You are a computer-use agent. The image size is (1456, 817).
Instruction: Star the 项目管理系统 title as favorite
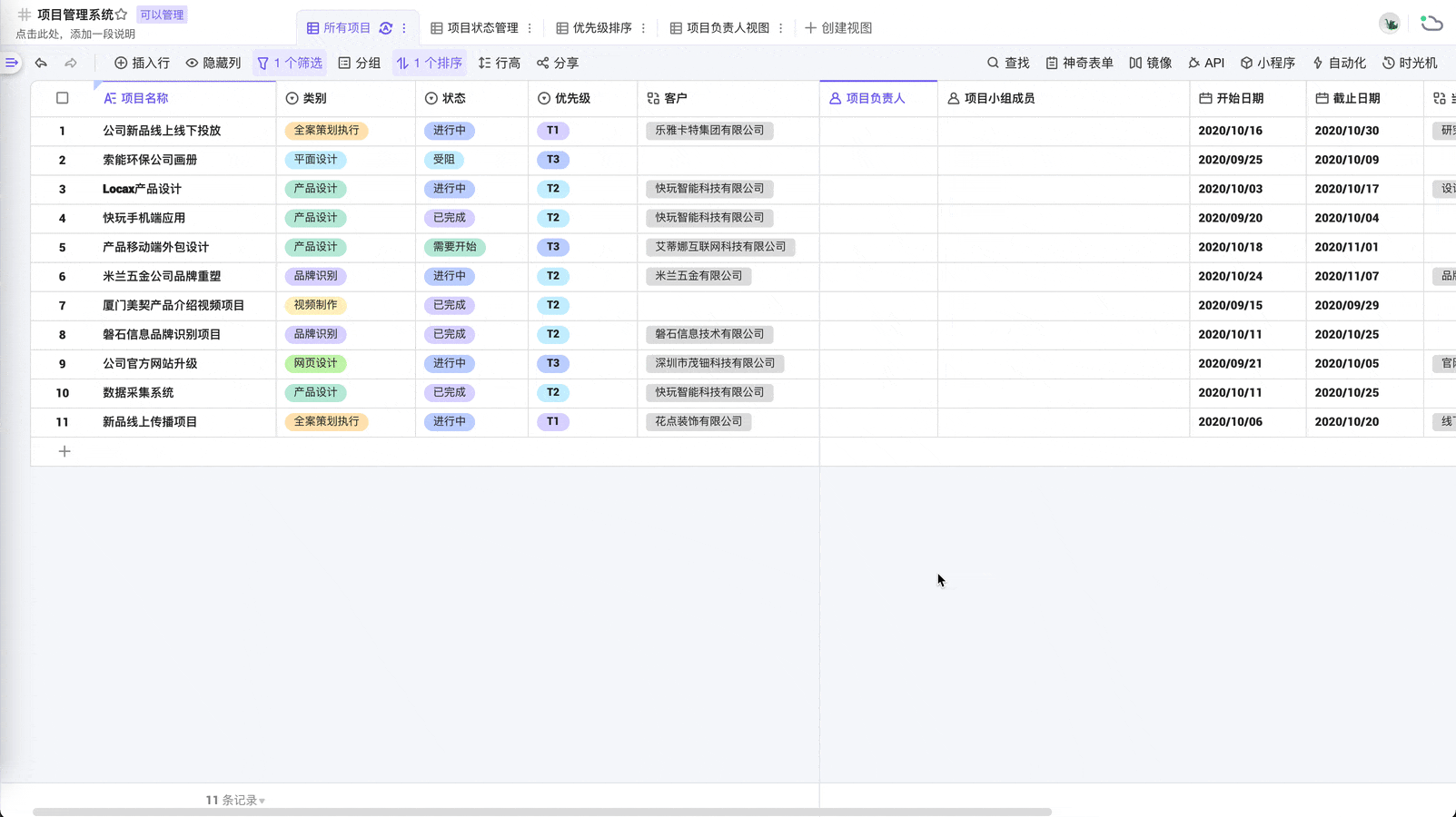(122, 15)
